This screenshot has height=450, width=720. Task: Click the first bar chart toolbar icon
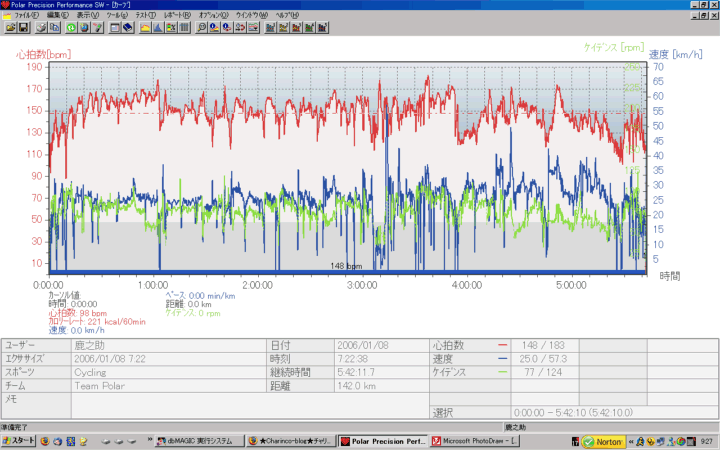pos(270,27)
